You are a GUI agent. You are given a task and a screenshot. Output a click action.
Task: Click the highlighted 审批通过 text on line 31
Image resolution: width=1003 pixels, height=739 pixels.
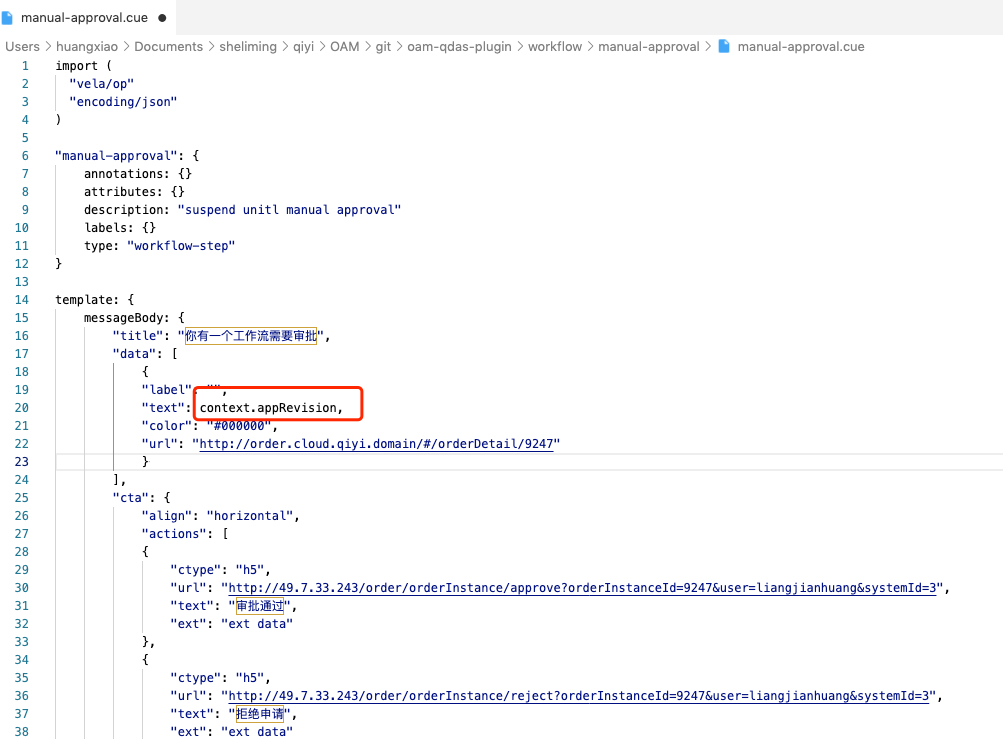(259, 605)
